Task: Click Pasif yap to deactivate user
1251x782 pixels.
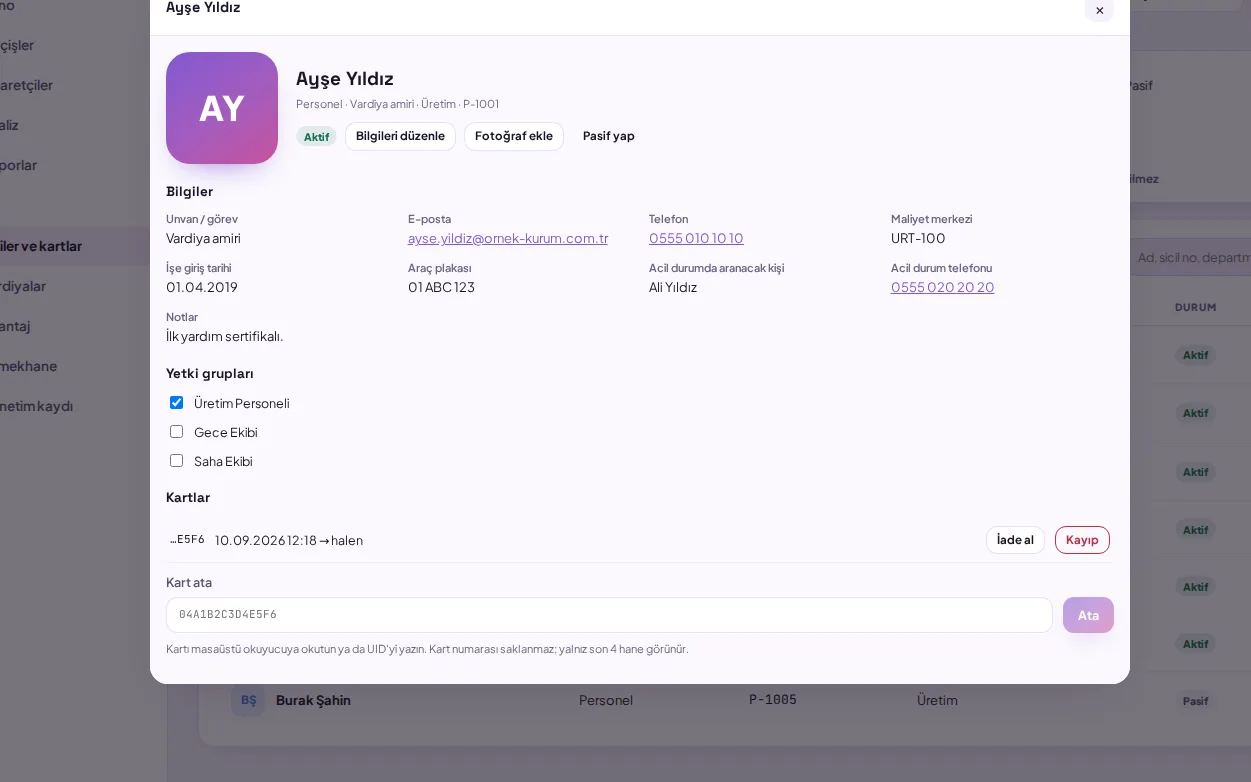Action: (608, 136)
